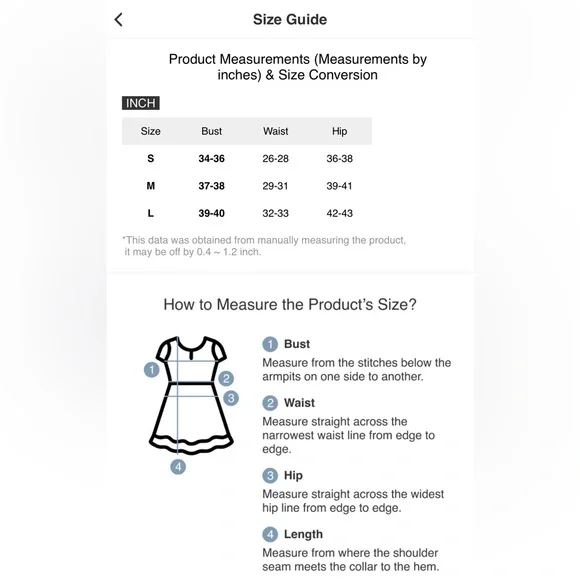
Task: Select the Waist column header
Action: tap(276, 131)
